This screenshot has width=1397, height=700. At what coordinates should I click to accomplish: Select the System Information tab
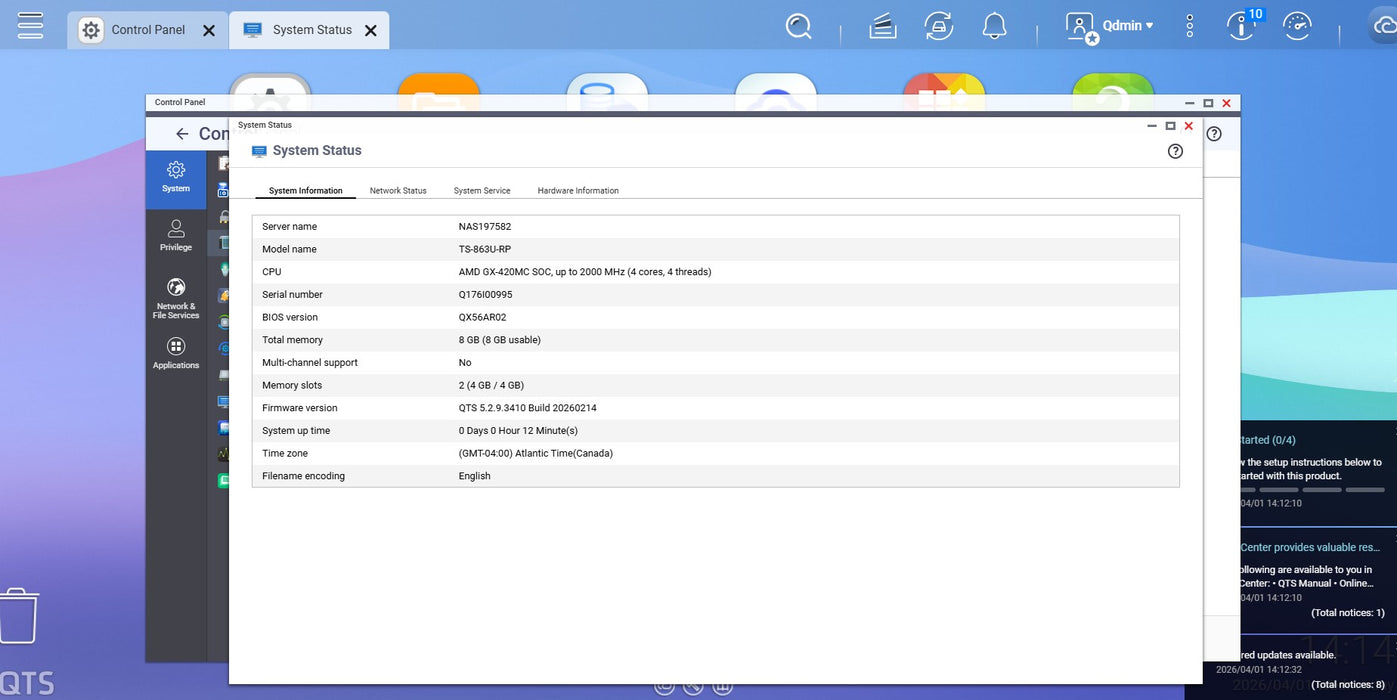306,190
